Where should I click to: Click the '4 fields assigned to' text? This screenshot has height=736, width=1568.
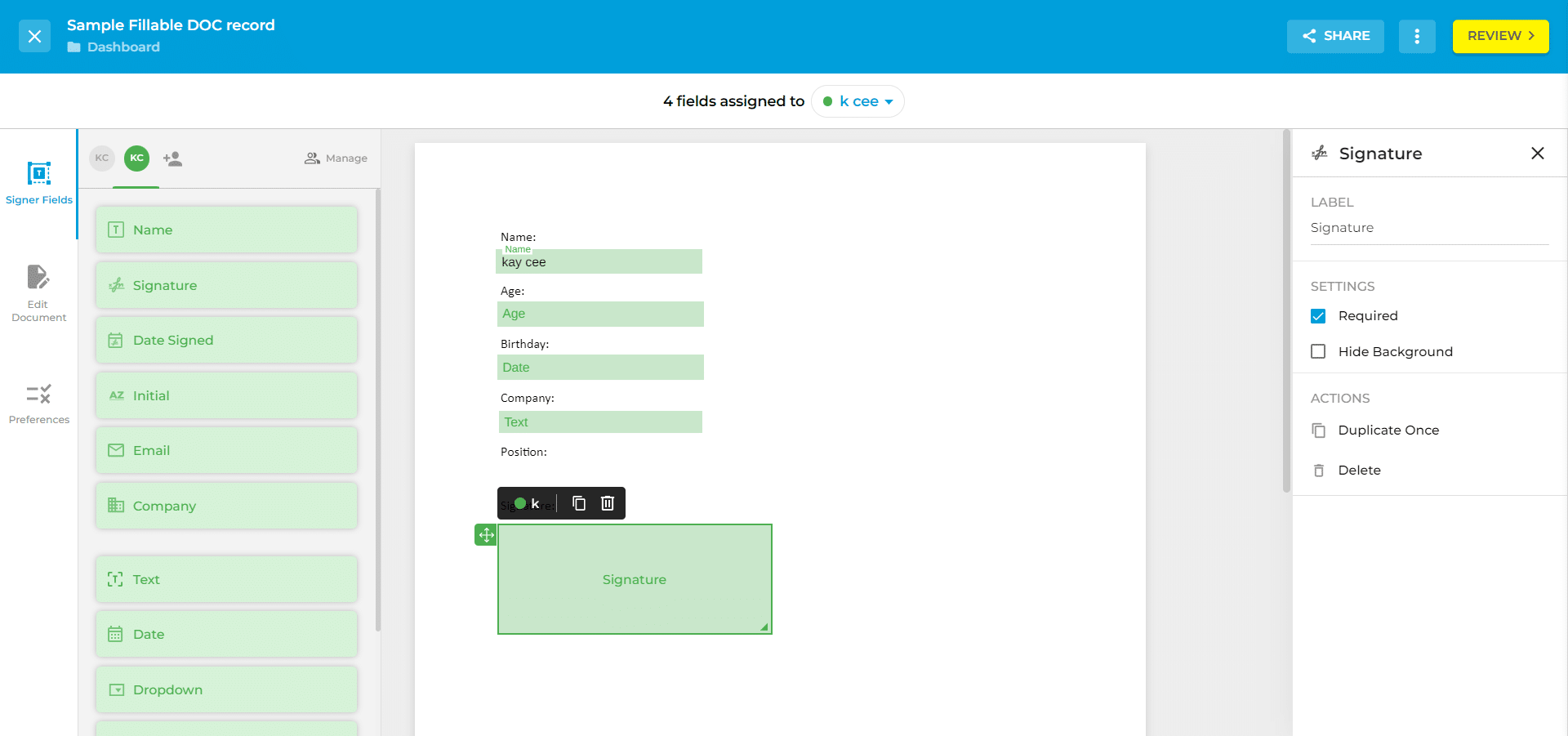[733, 101]
